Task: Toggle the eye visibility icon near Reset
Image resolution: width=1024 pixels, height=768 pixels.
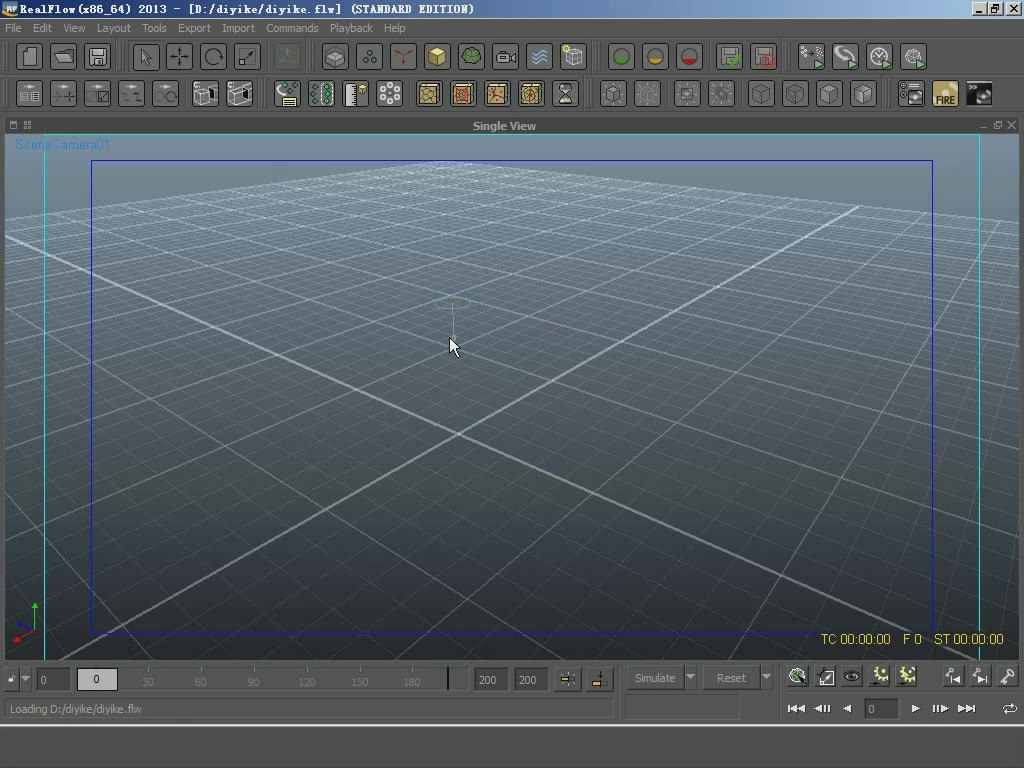Action: pyautogui.click(x=852, y=677)
